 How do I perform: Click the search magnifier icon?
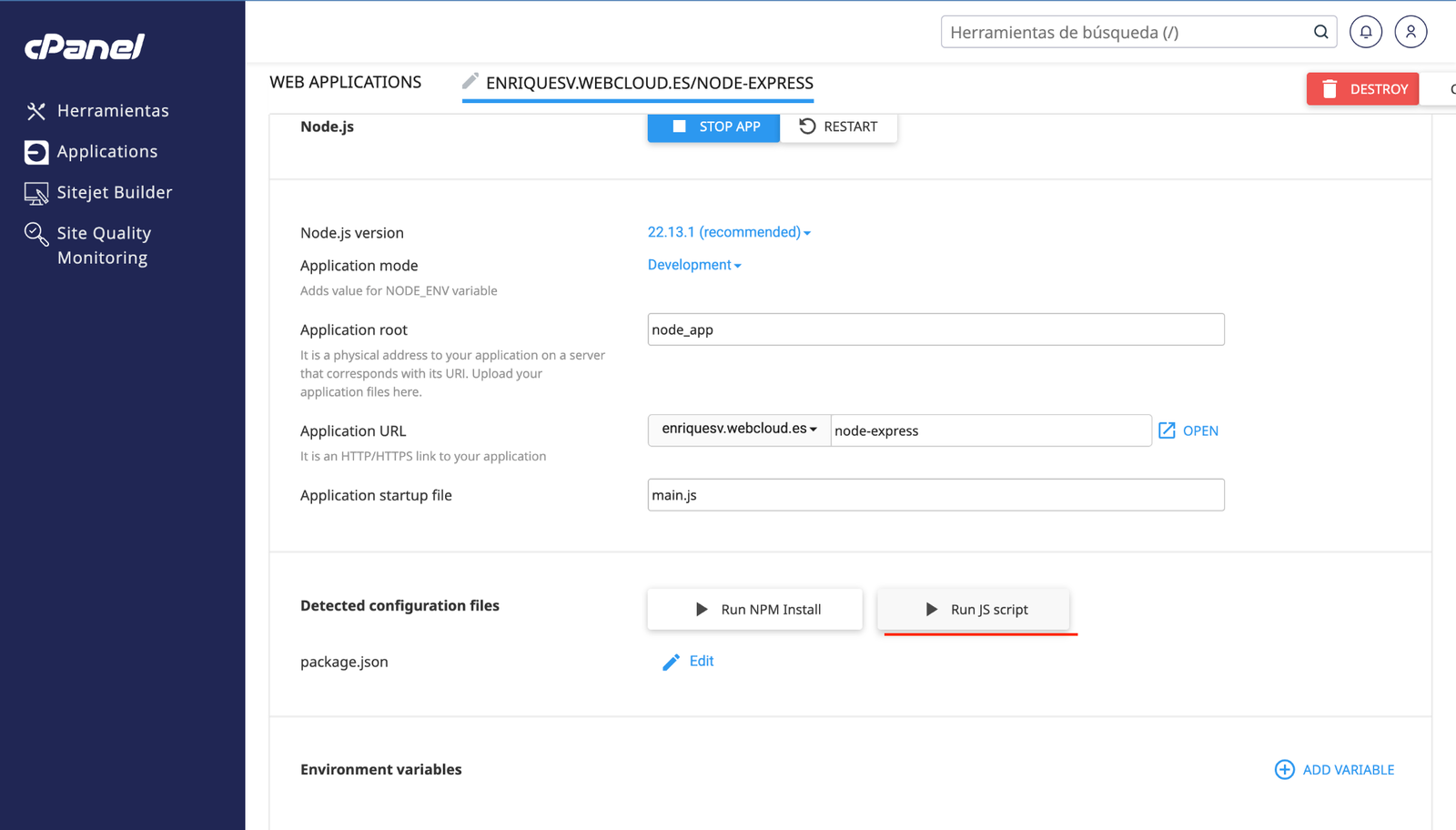point(1320,32)
